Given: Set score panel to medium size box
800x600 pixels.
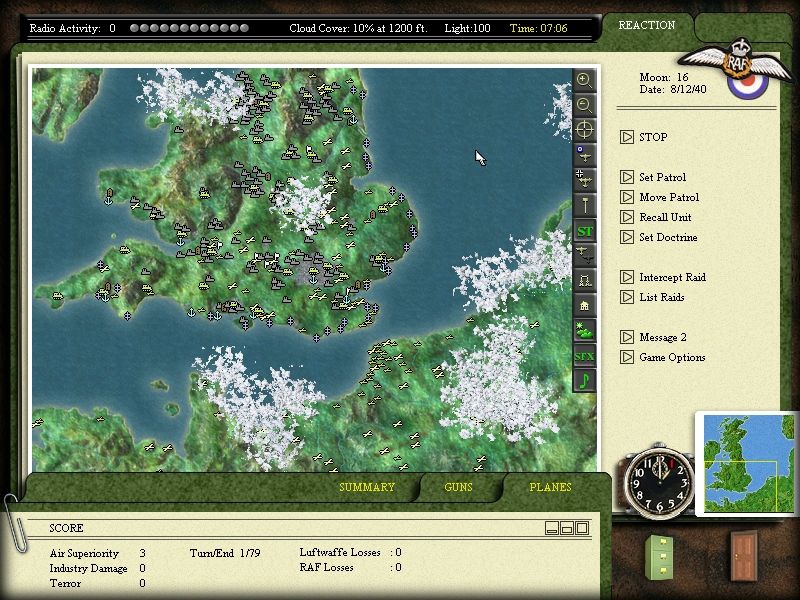Looking at the screenshot, I should 566,528.
